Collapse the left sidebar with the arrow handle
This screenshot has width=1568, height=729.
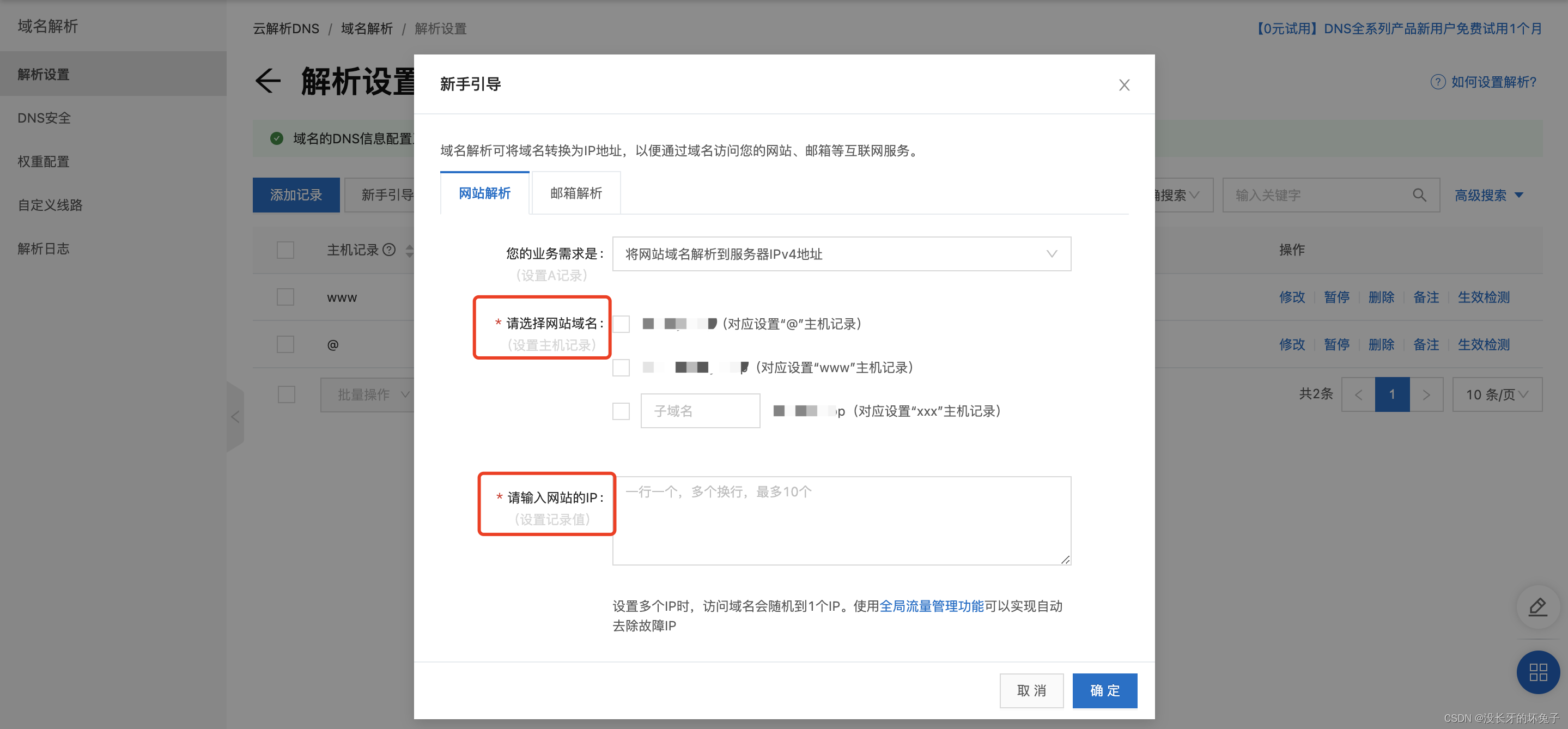pos(235,417)
